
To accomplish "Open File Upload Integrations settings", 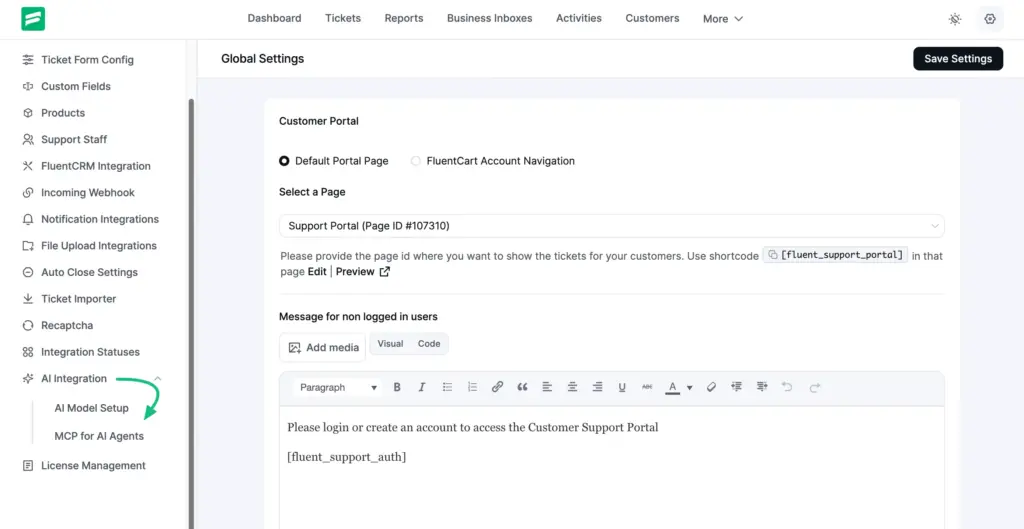I will coord(99,246).
